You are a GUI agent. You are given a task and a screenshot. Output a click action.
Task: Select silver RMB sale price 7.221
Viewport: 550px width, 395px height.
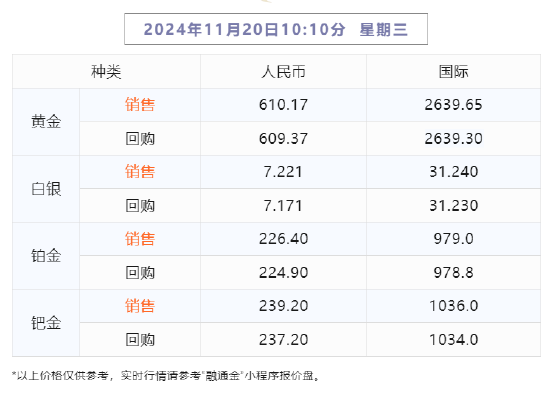(x=283, y=172)
